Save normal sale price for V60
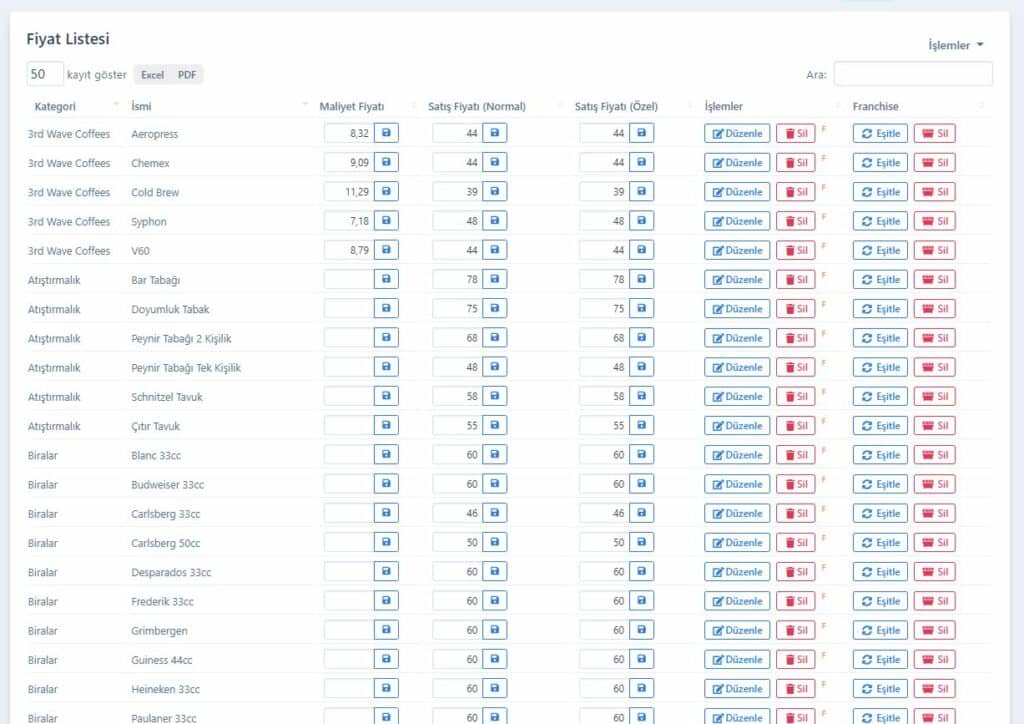This screenshot has height=724, width=1024. click(494, 250)
